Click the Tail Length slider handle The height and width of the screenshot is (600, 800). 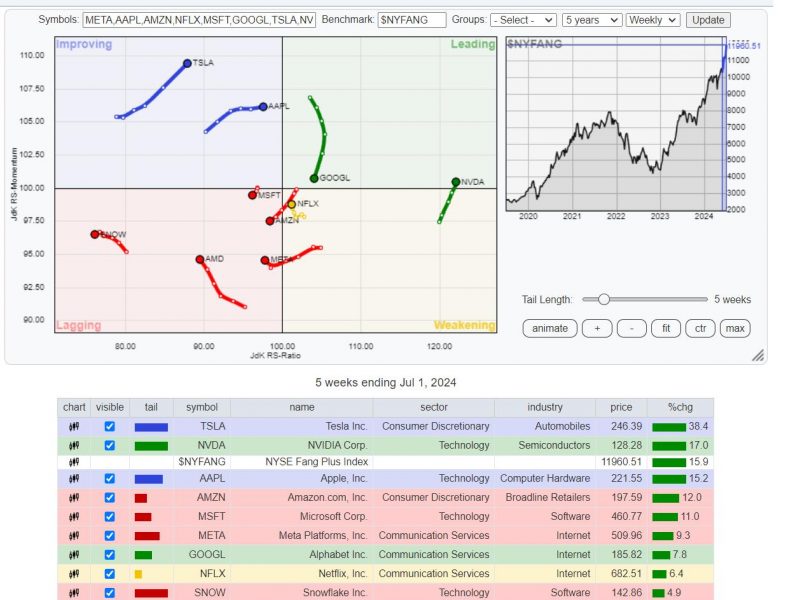point(604,299)
